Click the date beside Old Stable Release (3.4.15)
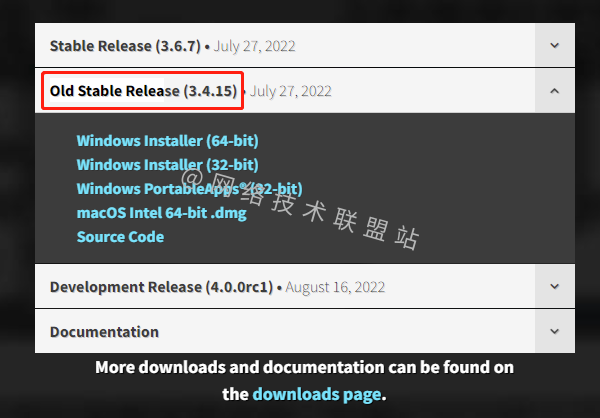Image resolution: width=600 pixels, height=418 pixels. click(290, 91)
